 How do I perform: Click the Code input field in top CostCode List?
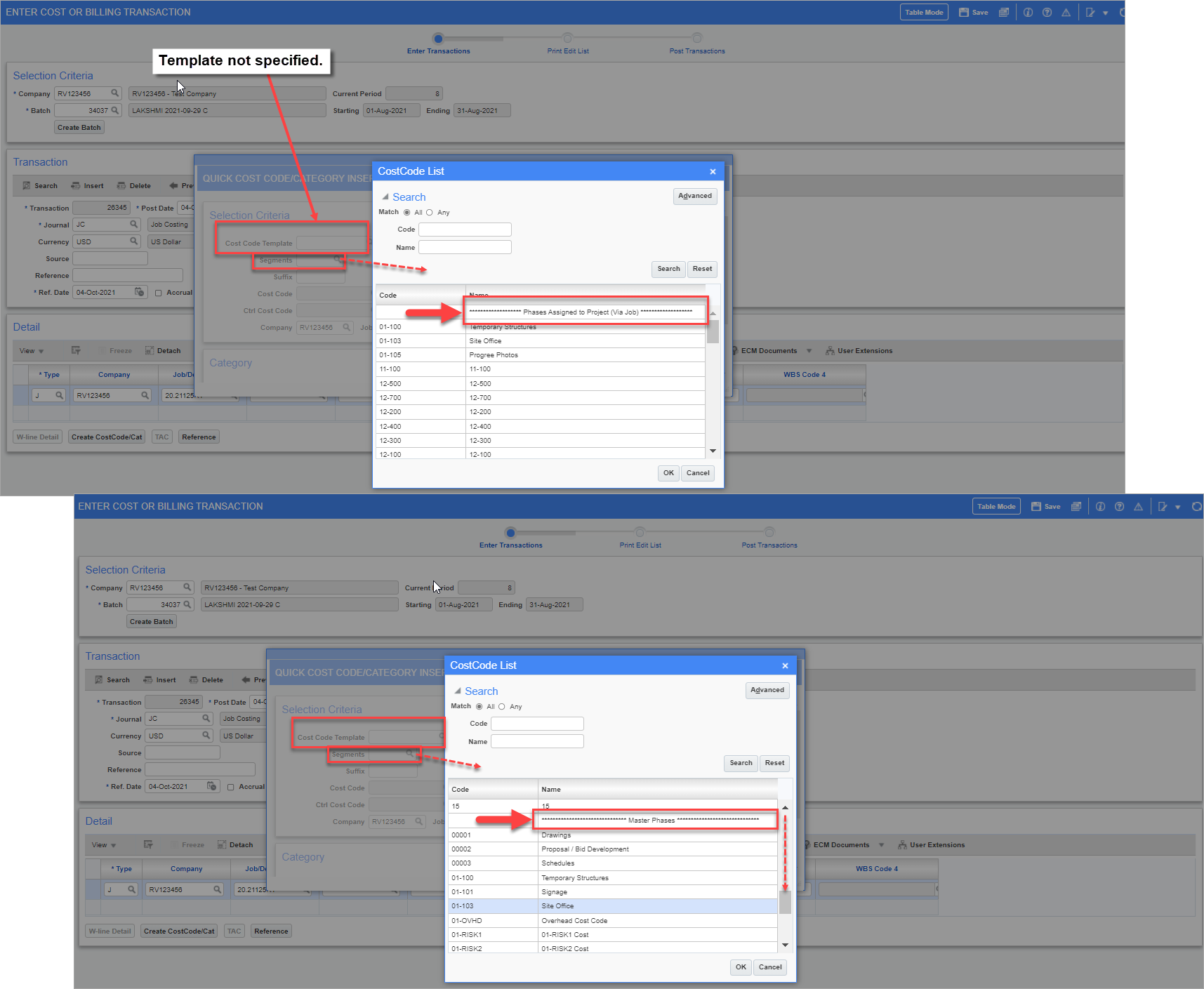465,230
